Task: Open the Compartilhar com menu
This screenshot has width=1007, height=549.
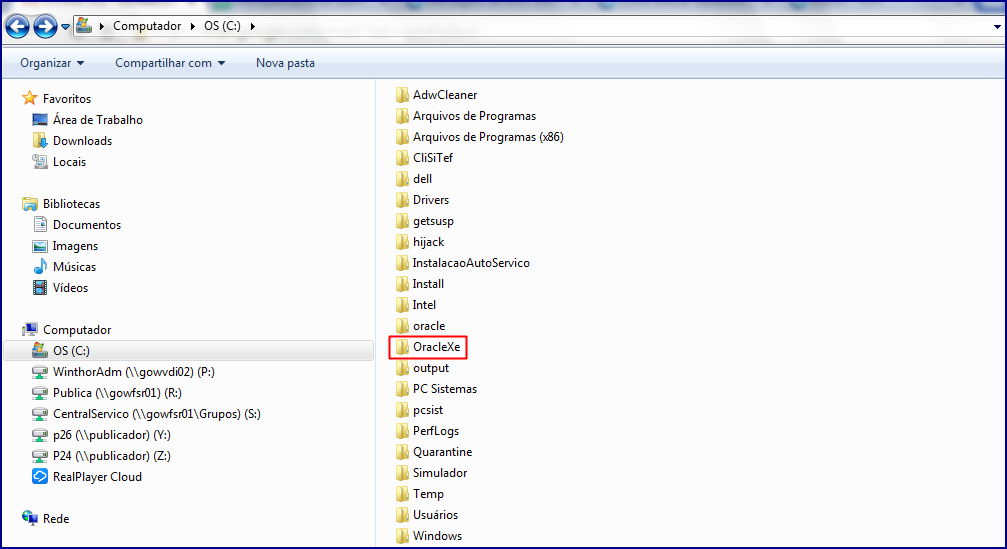Action: tap(170, 63)
